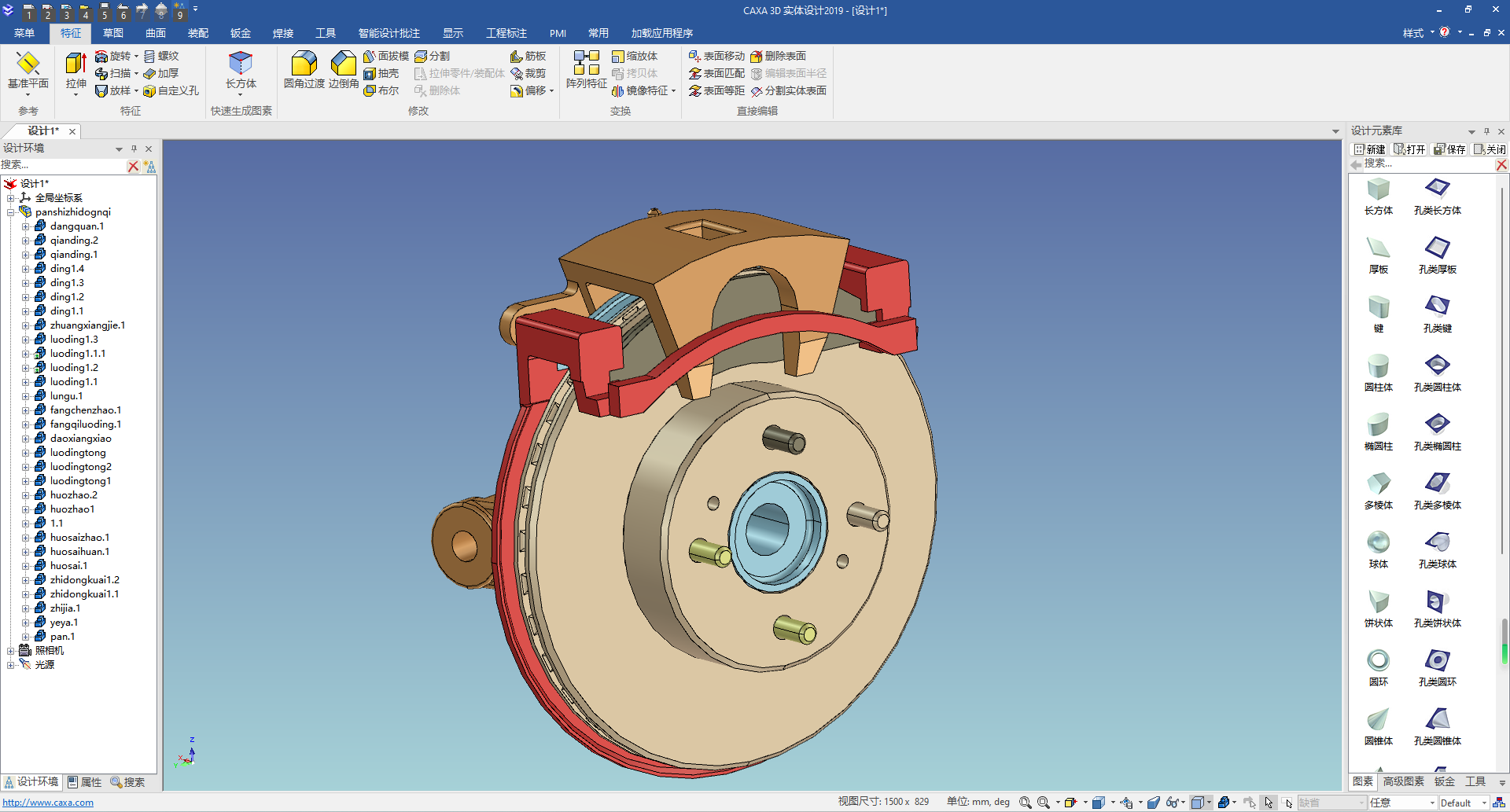Apply 圆角过渡 fillet blend tool
The height and width of the screenshot is (812, 1510).
pos(304,70)
